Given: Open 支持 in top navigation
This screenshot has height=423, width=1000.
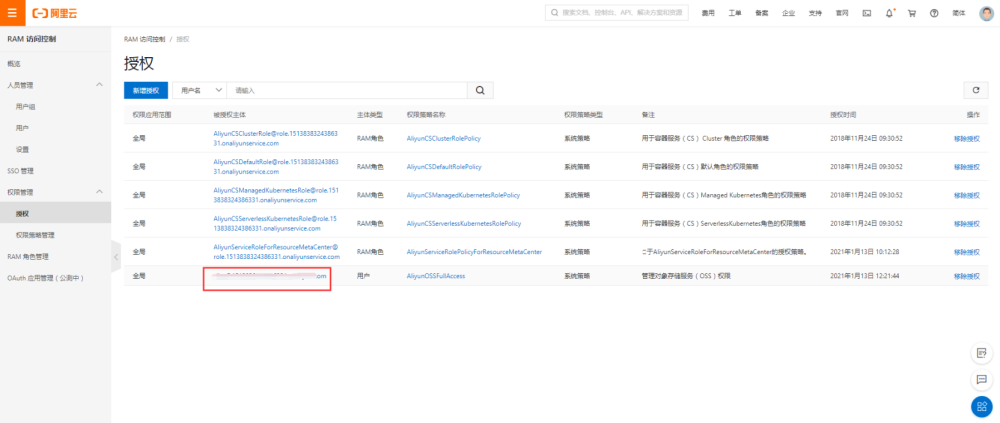Looking at the screenshot, I should [x=815, y=13].
